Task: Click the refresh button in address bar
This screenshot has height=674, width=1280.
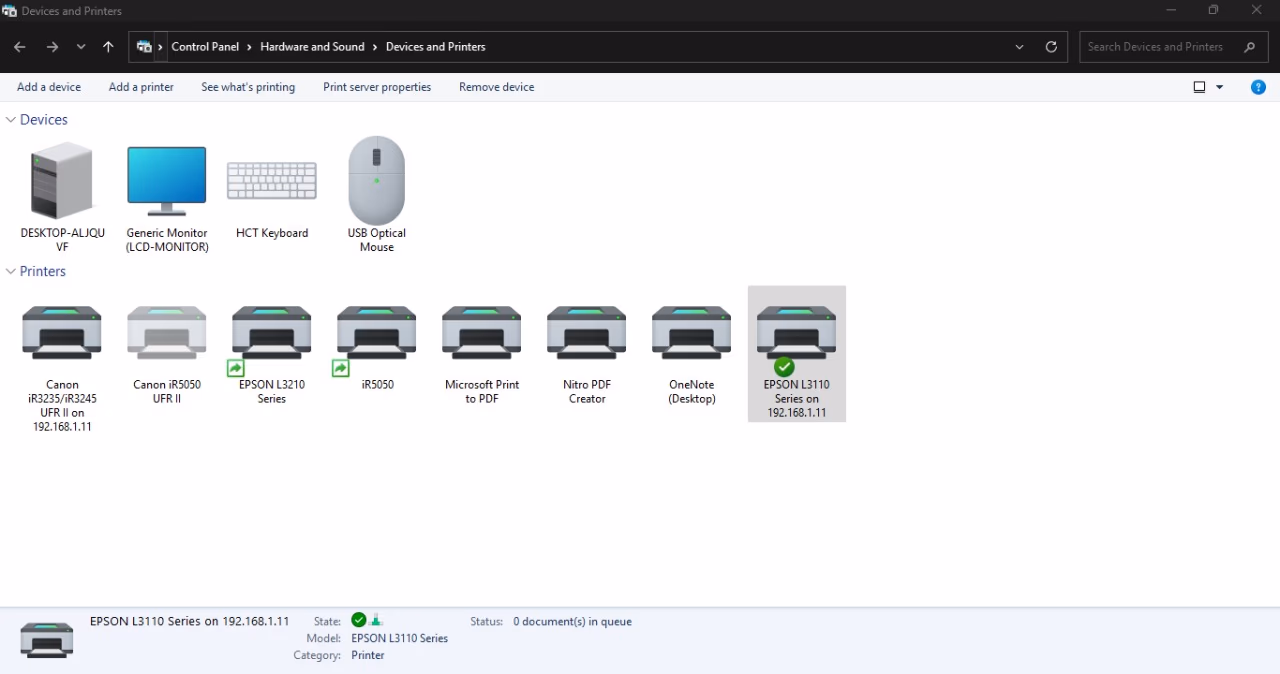Action: pyautogui.click(x=1051, y=47)
